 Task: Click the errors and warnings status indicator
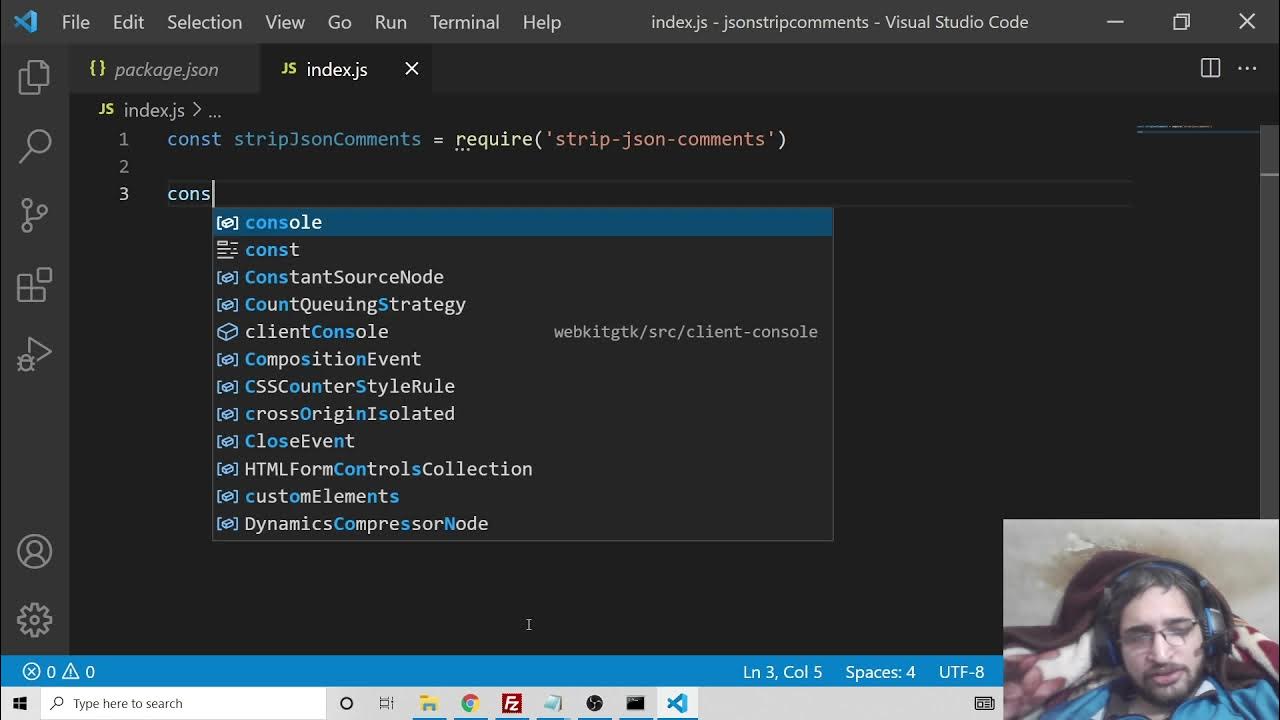click(x=58, y=672)
